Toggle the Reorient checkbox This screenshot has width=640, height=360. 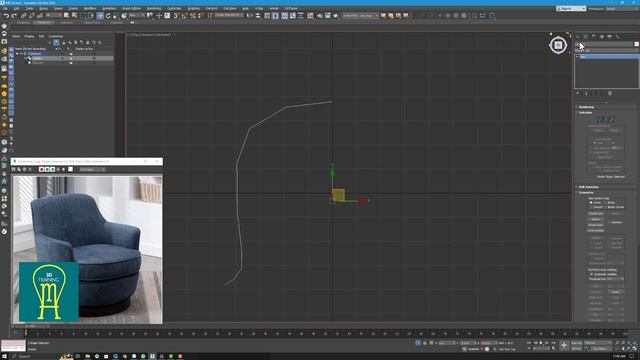(x=609, y=222)
